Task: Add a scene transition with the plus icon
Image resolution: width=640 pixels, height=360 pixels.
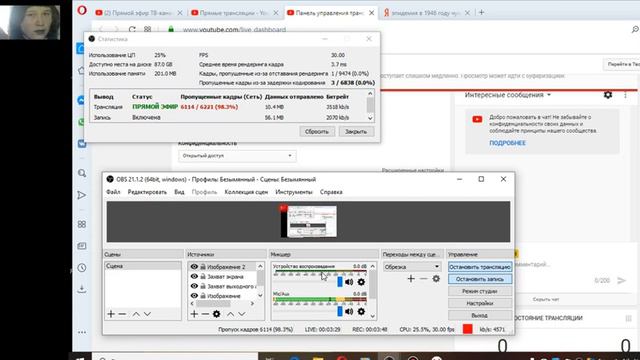Action: click(411, 278)
